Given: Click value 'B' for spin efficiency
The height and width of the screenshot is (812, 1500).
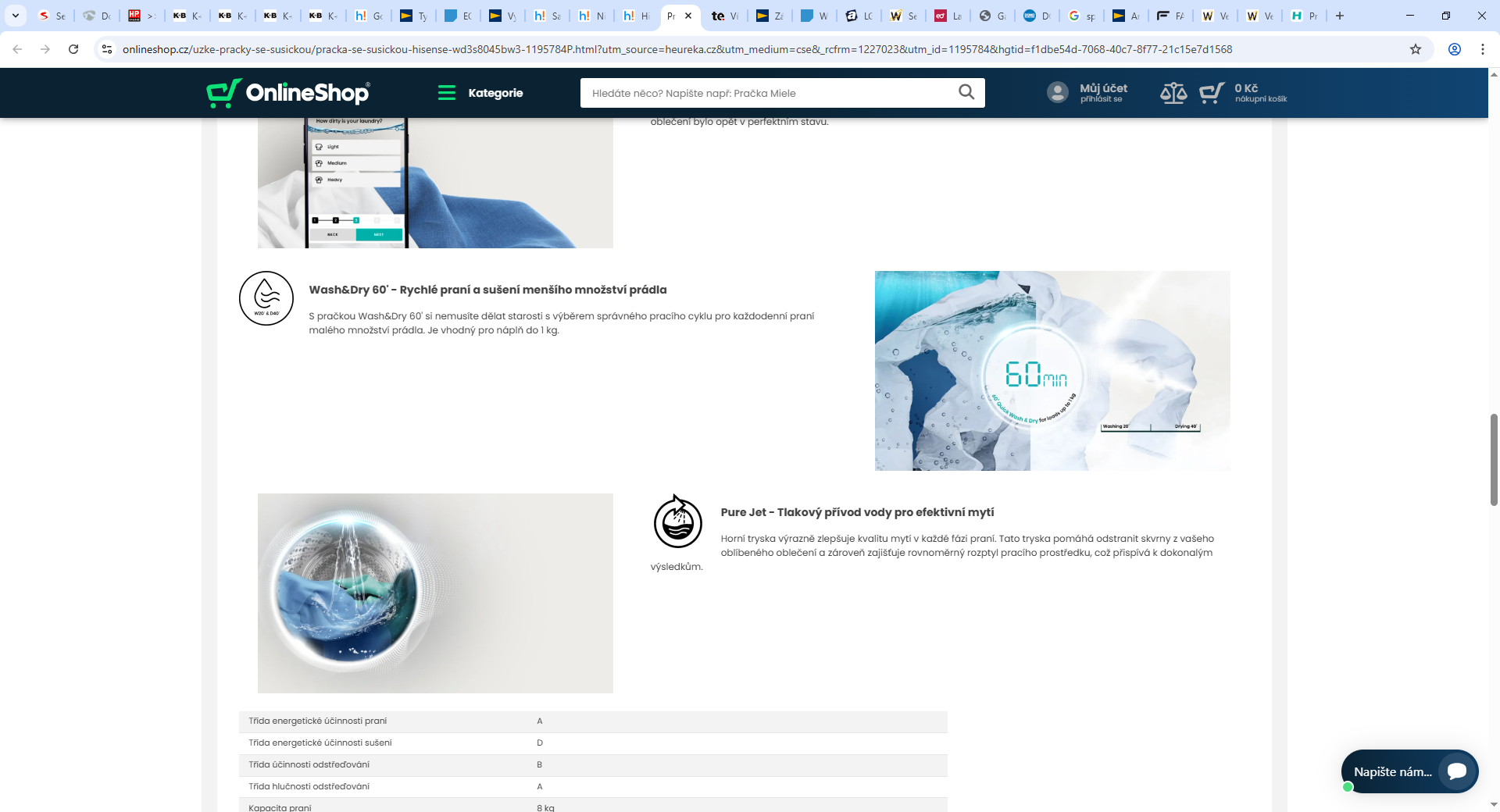Looking at the screenshot, I should coord(540,765).
